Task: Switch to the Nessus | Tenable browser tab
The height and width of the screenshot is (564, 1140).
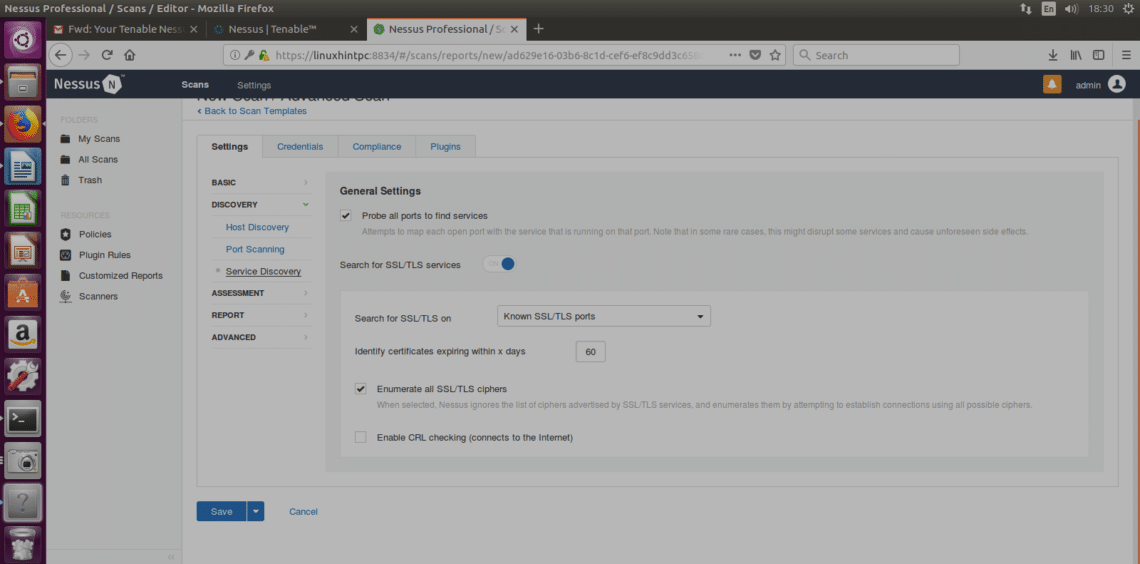Action: (286, 30)
